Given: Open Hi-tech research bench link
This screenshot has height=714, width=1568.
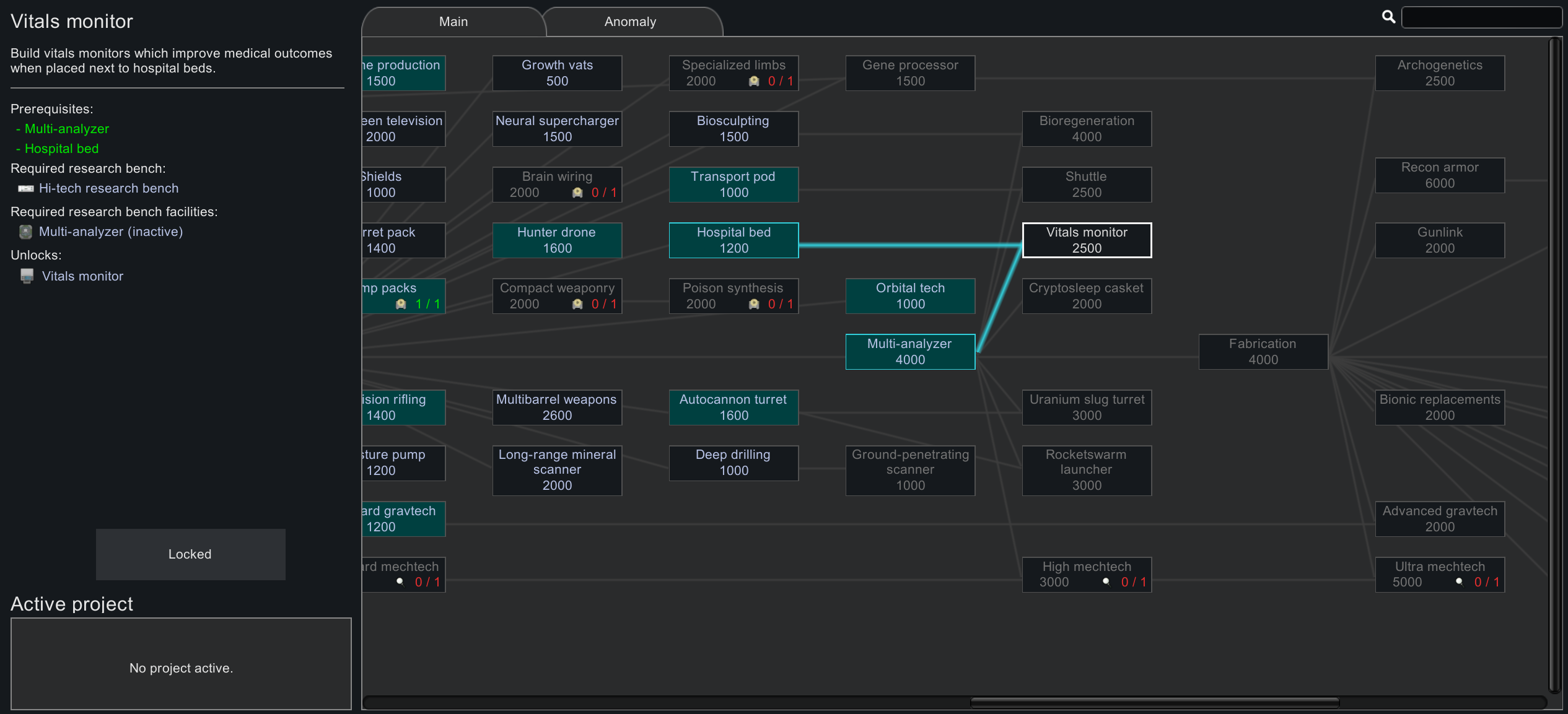Looking at the screenshot, I should 108,188.
